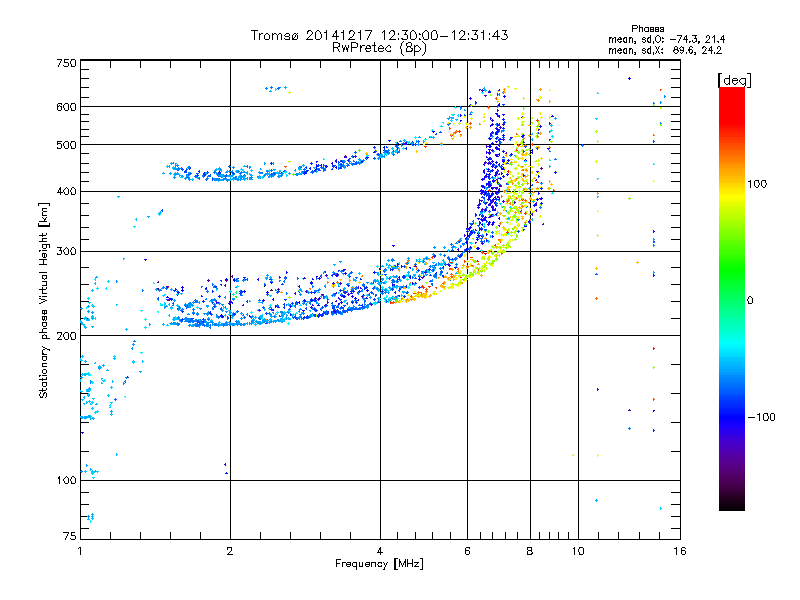Click the x-axis tick label '8'
800x600 pixels.
point(530,551)
